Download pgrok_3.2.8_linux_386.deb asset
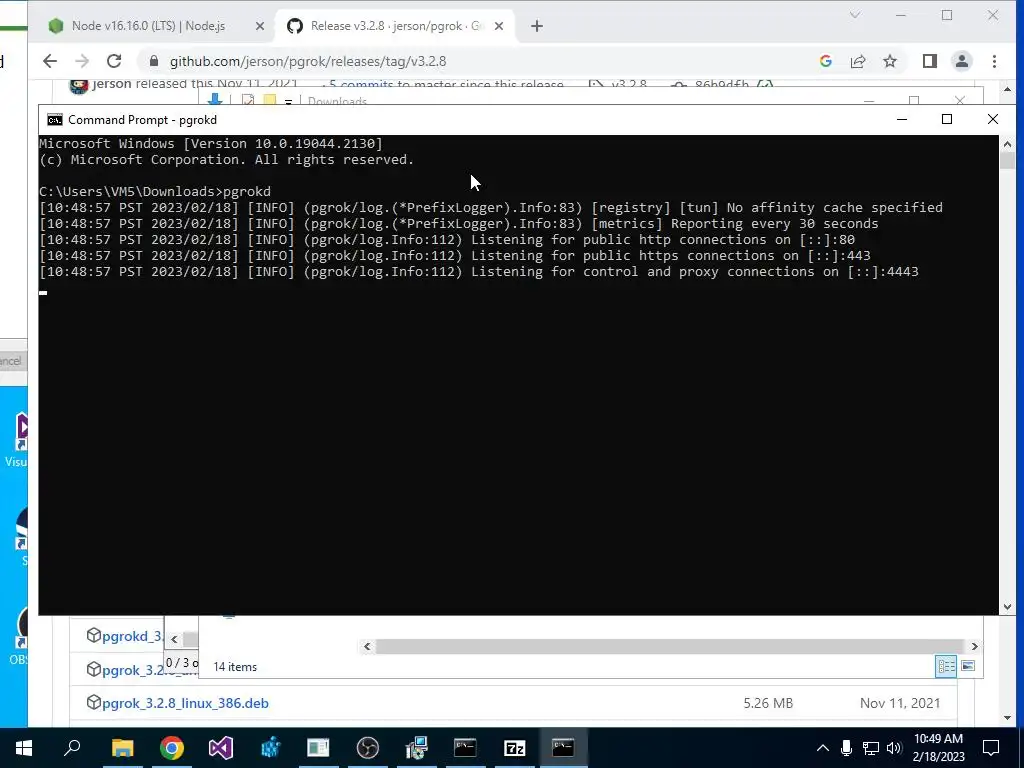 [x=185, y=703]
